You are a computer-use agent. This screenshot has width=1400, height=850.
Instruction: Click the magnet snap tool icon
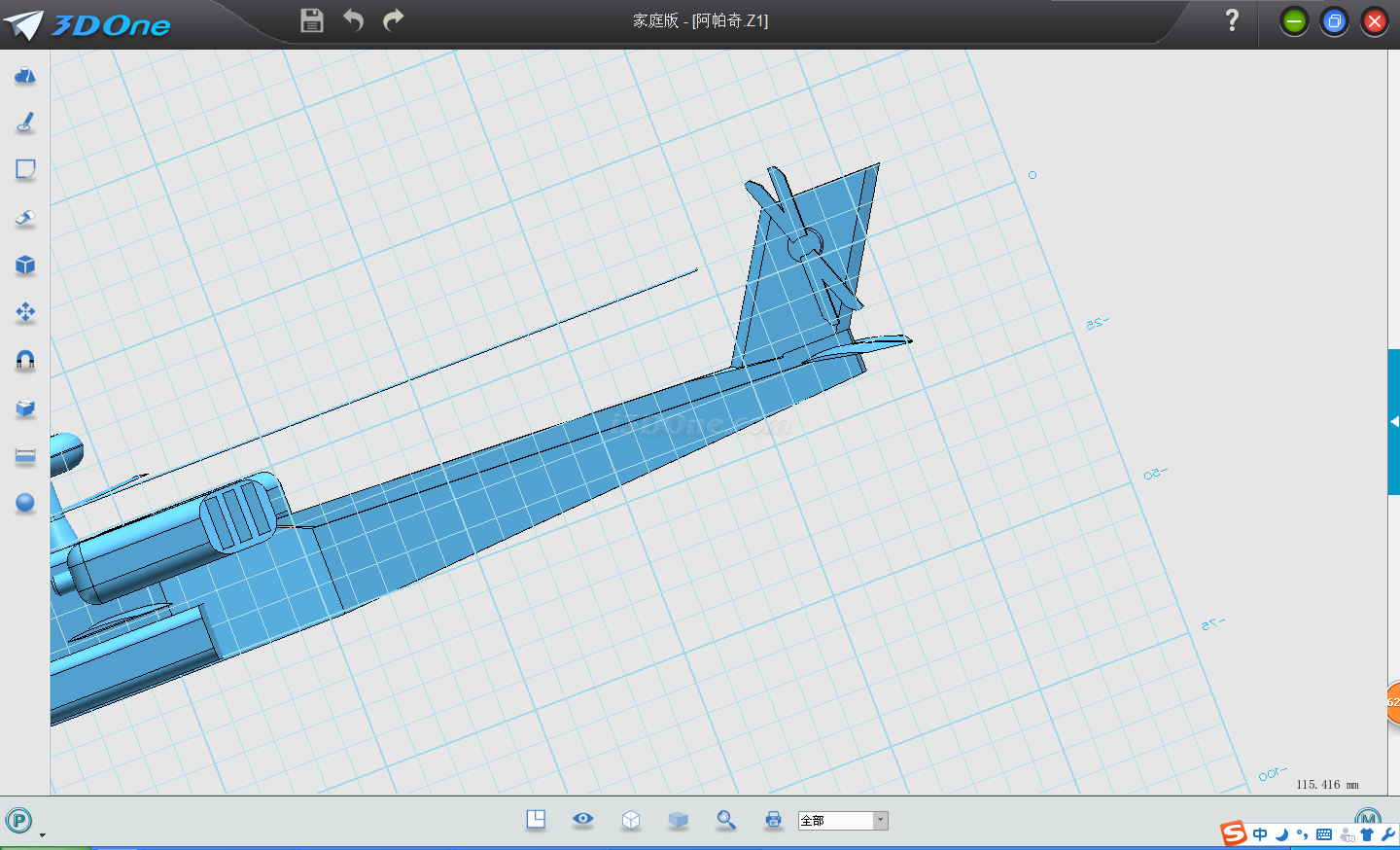coord(25,361)
